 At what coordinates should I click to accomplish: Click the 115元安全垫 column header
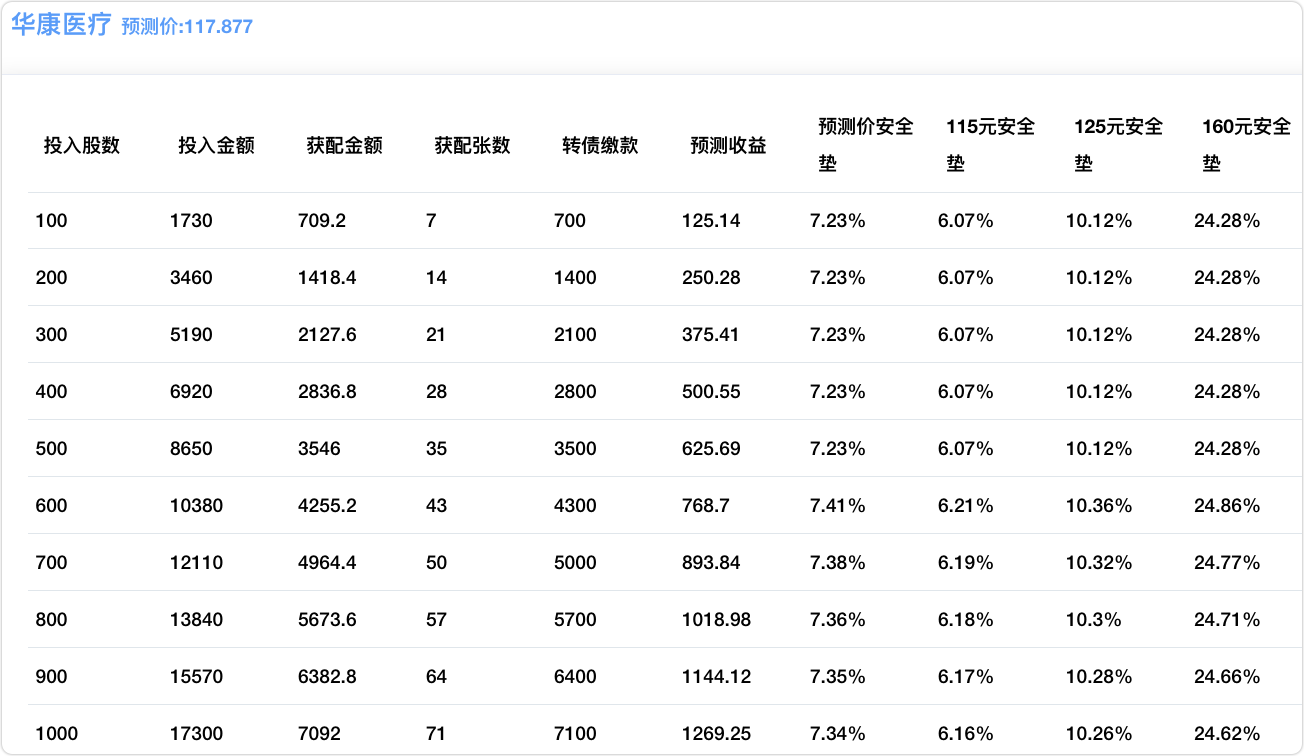[990, 145]
